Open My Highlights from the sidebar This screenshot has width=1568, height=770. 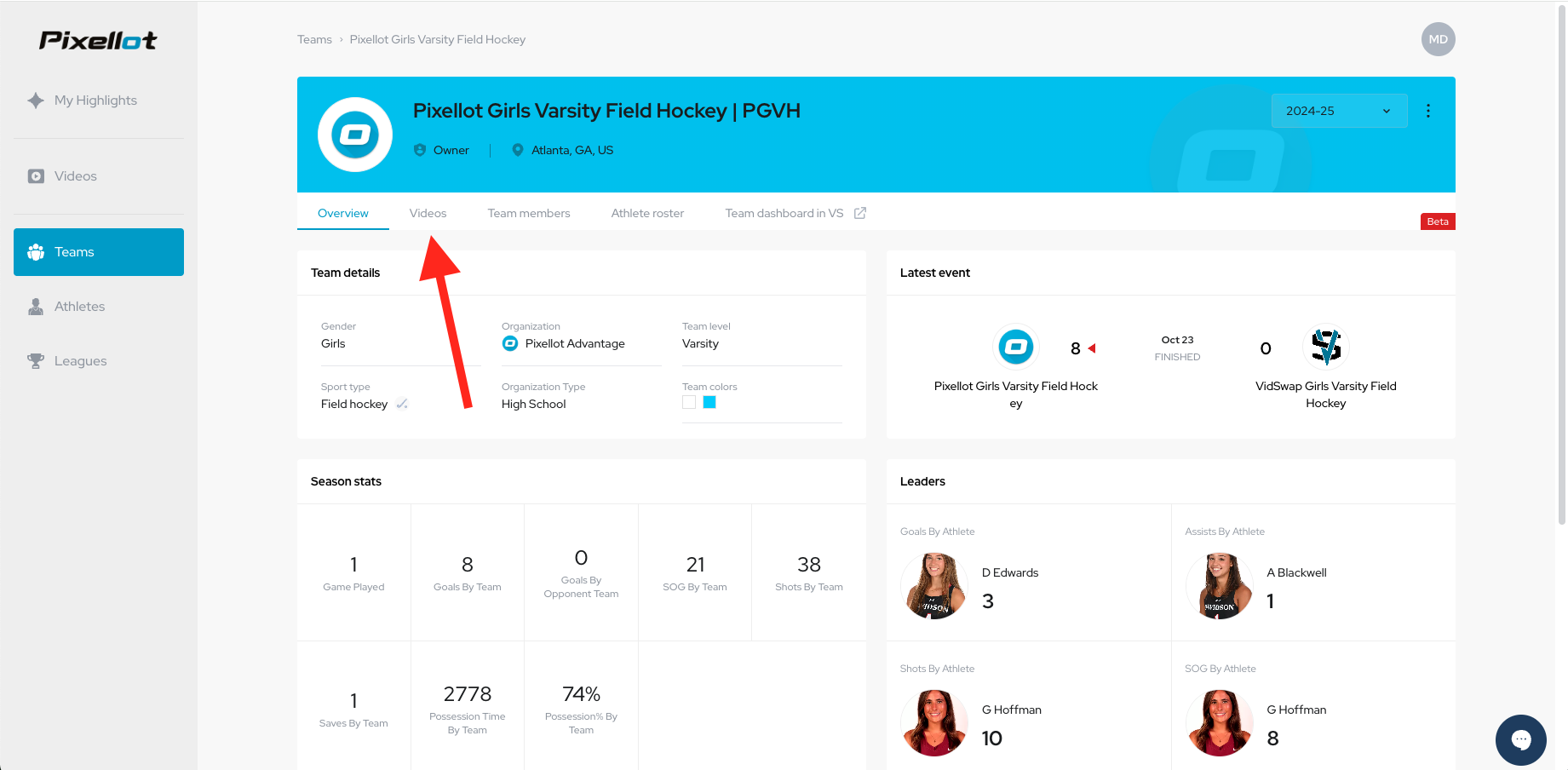point(99,101)
